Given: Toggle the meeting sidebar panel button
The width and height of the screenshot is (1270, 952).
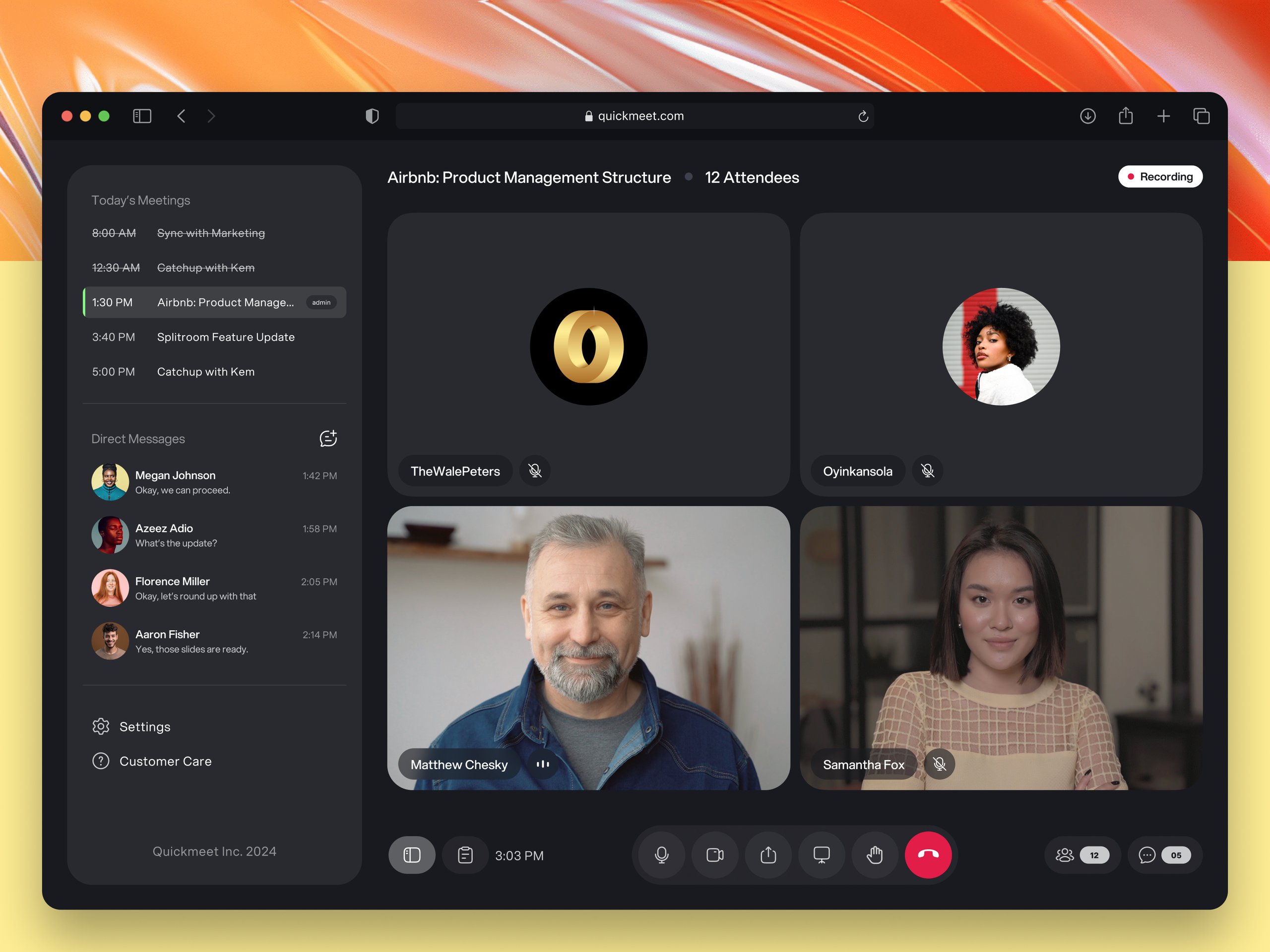Looking at the screenshot, I should coord(412,855).
